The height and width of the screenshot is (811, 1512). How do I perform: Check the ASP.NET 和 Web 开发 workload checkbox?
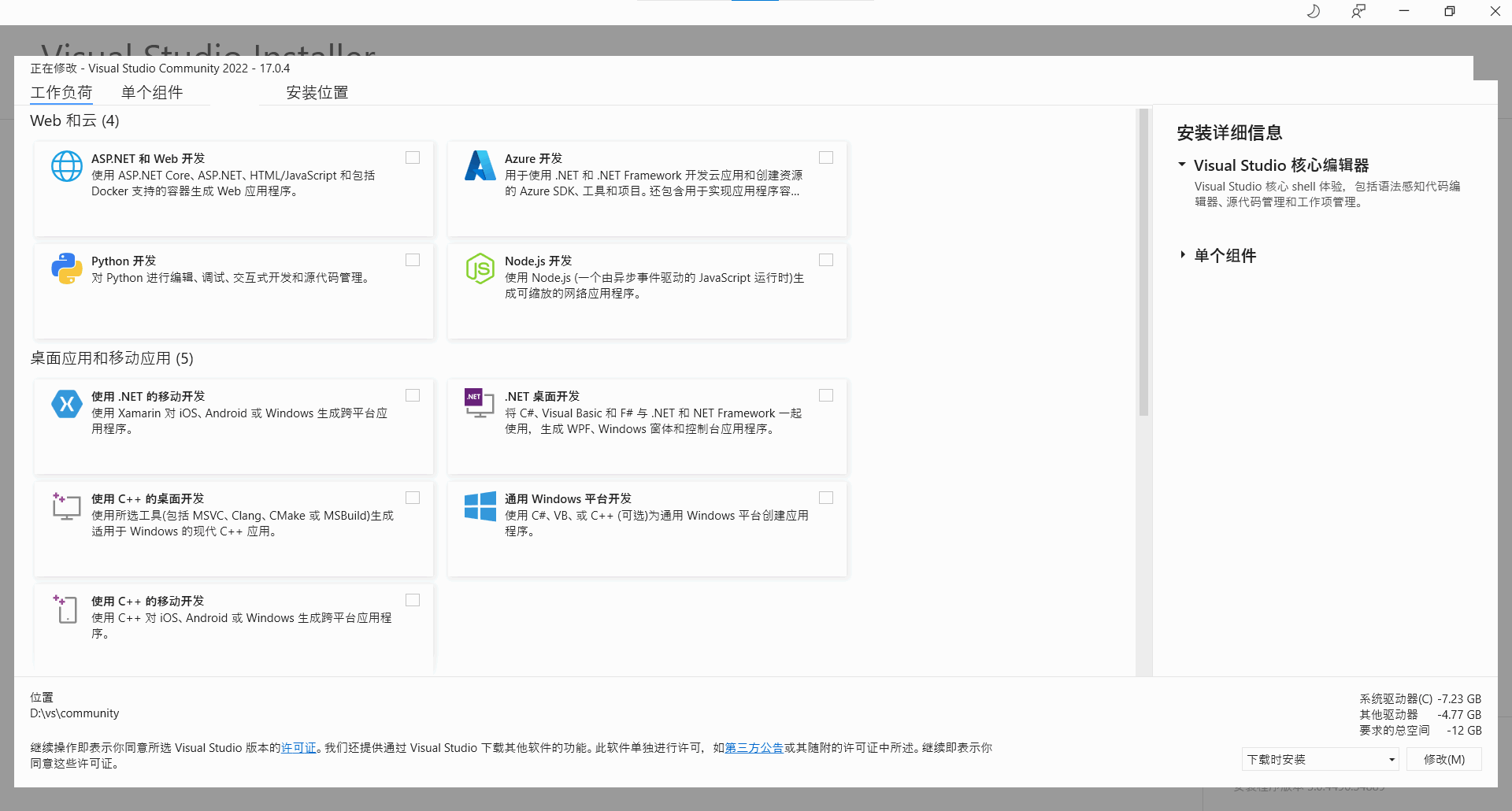click(413, 157)
